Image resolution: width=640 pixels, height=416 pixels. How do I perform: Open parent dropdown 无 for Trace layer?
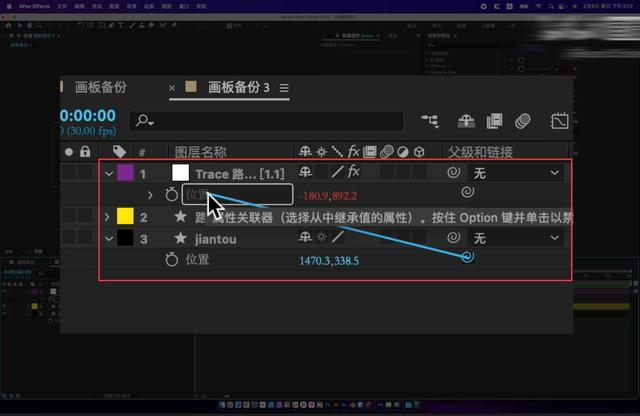tap(516, 173)
